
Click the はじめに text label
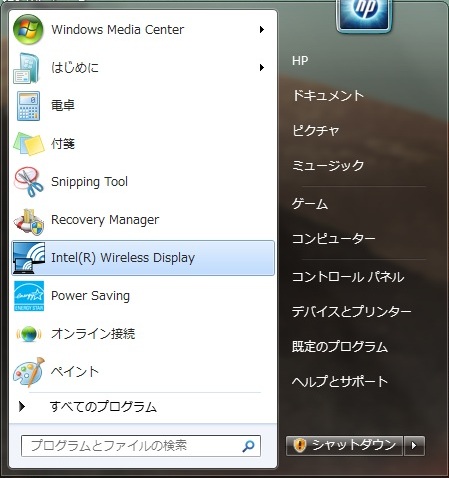[75, 68]
